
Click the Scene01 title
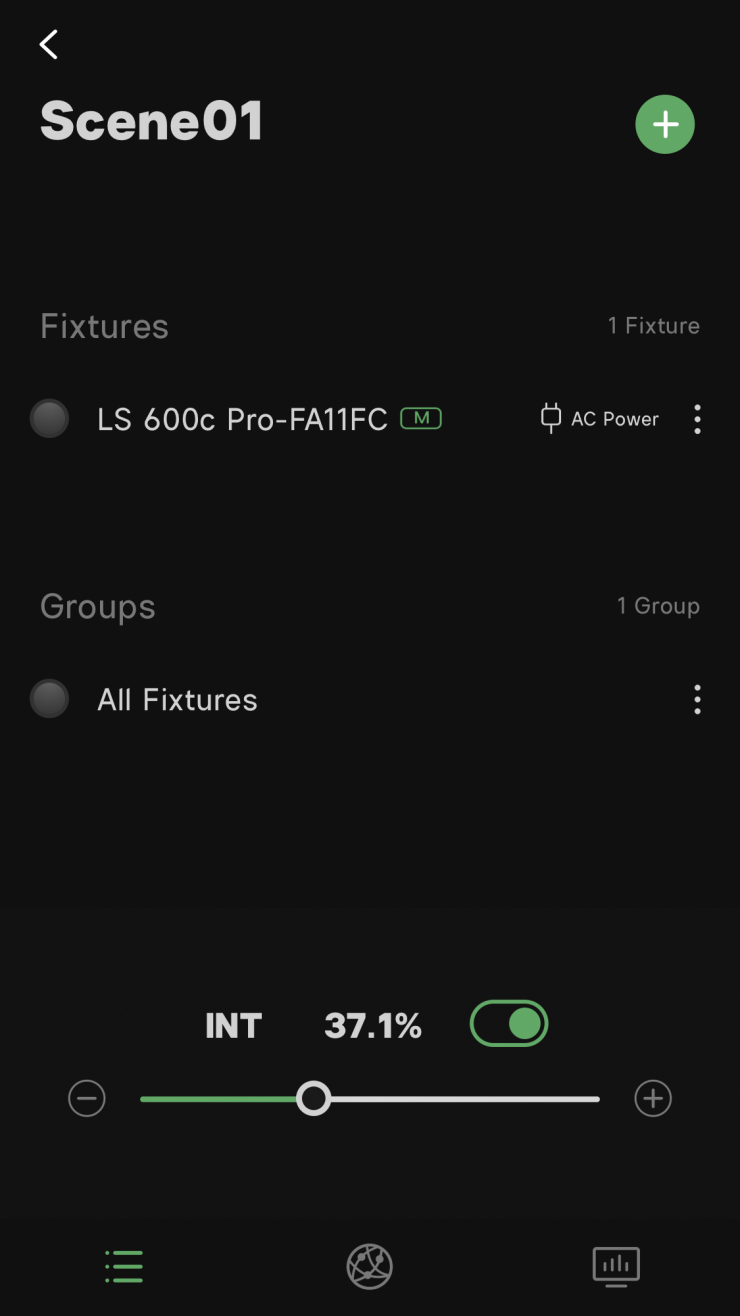tap(152, 121)
